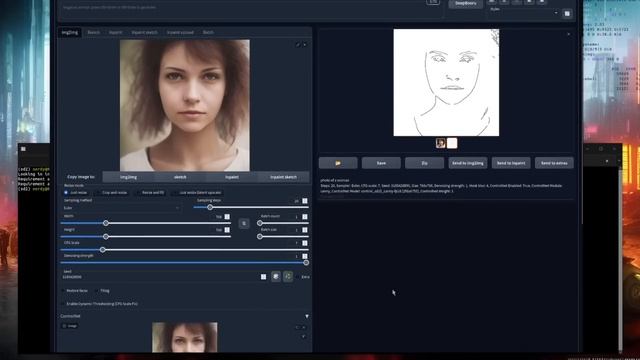The width and height of the screenshot is (640, 360).
Task: Click the negative prompt text box
Action: coord(251,8)
